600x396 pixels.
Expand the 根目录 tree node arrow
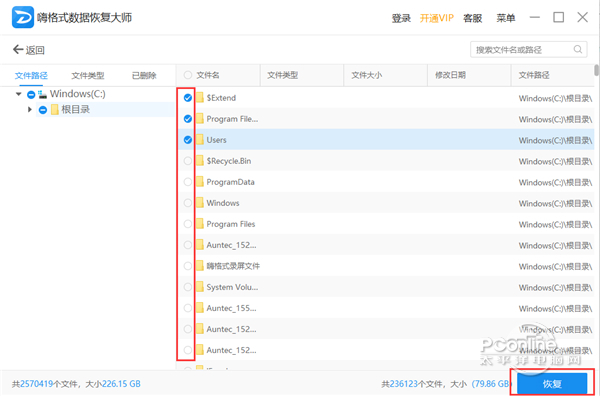click(30, 110)
